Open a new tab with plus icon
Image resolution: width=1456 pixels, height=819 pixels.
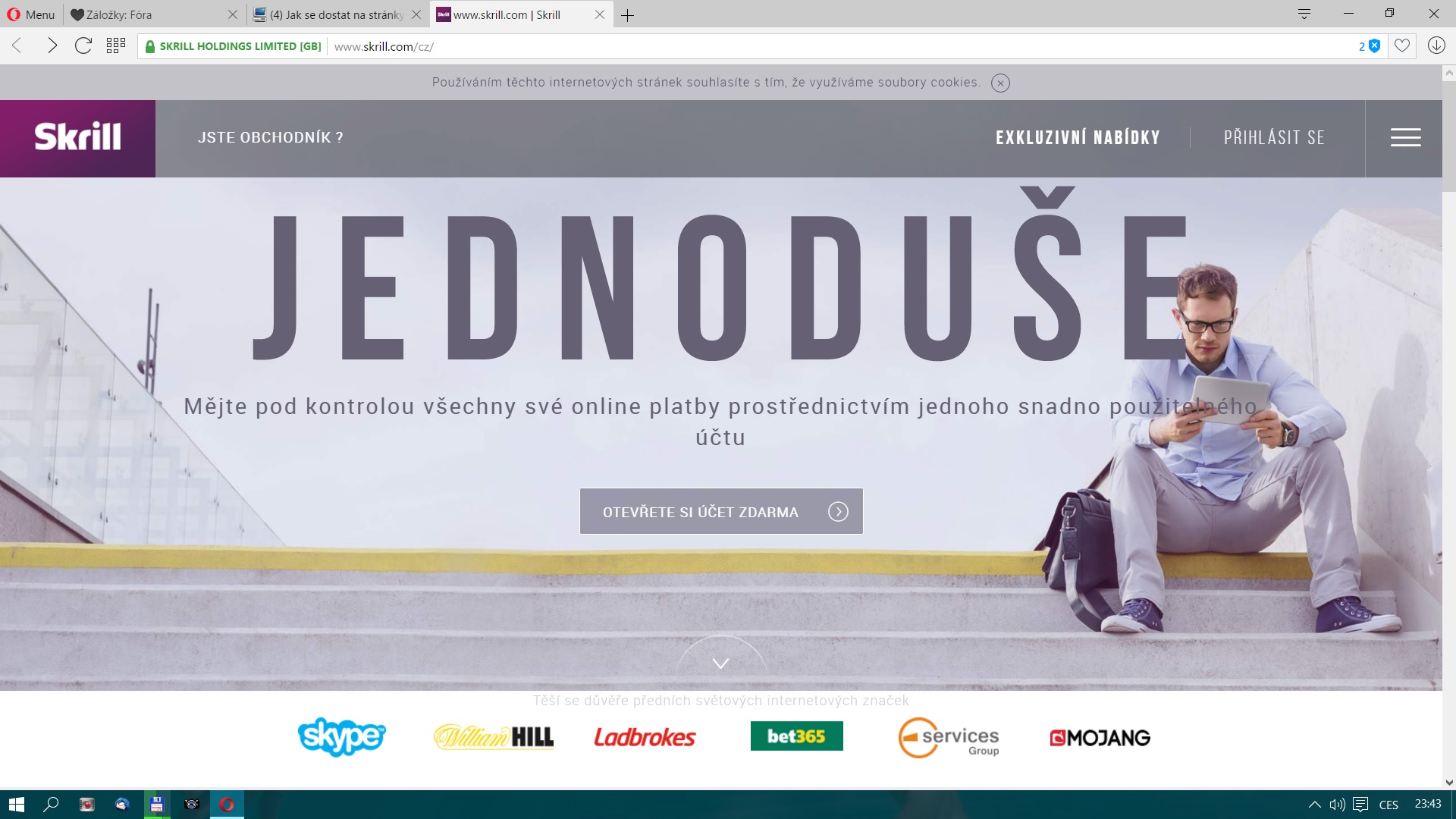tap(627, 15)
